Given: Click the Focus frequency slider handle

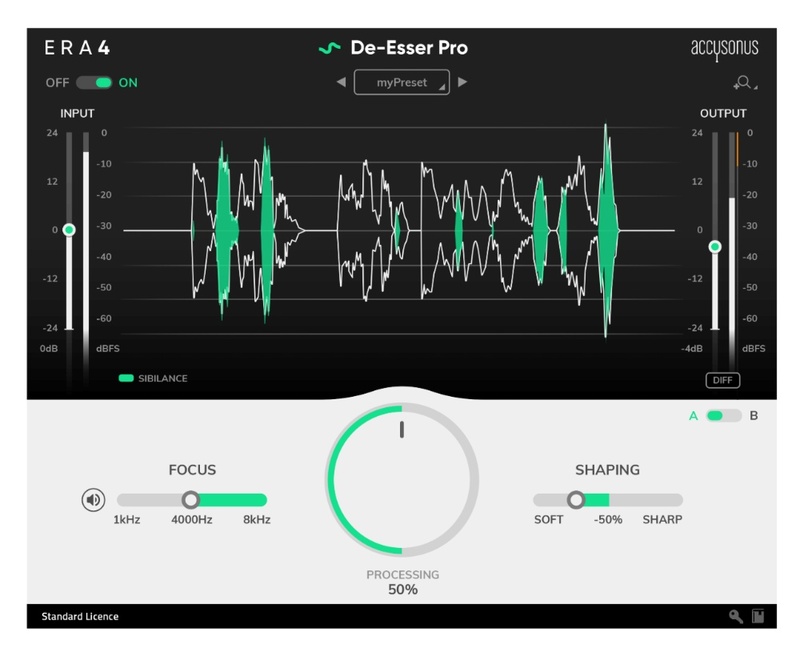Looking at the screenshot, I should pyautogui.click(x=191, y=500).
